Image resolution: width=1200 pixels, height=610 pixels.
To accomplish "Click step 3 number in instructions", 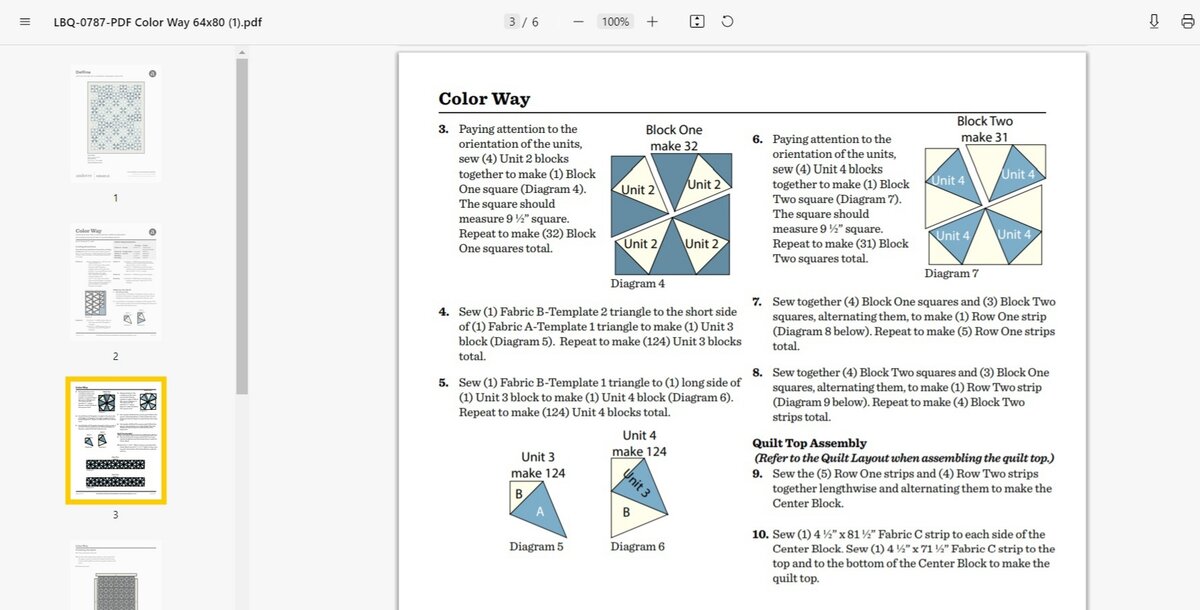I will click(443, 129).
